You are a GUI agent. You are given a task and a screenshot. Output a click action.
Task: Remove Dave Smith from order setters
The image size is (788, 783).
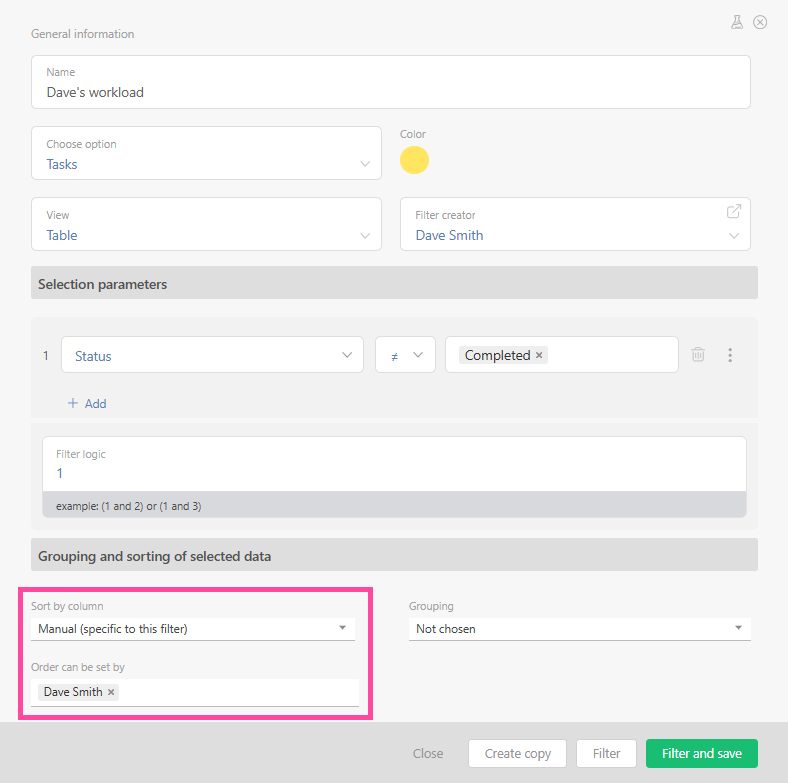(x=111, y=692)
